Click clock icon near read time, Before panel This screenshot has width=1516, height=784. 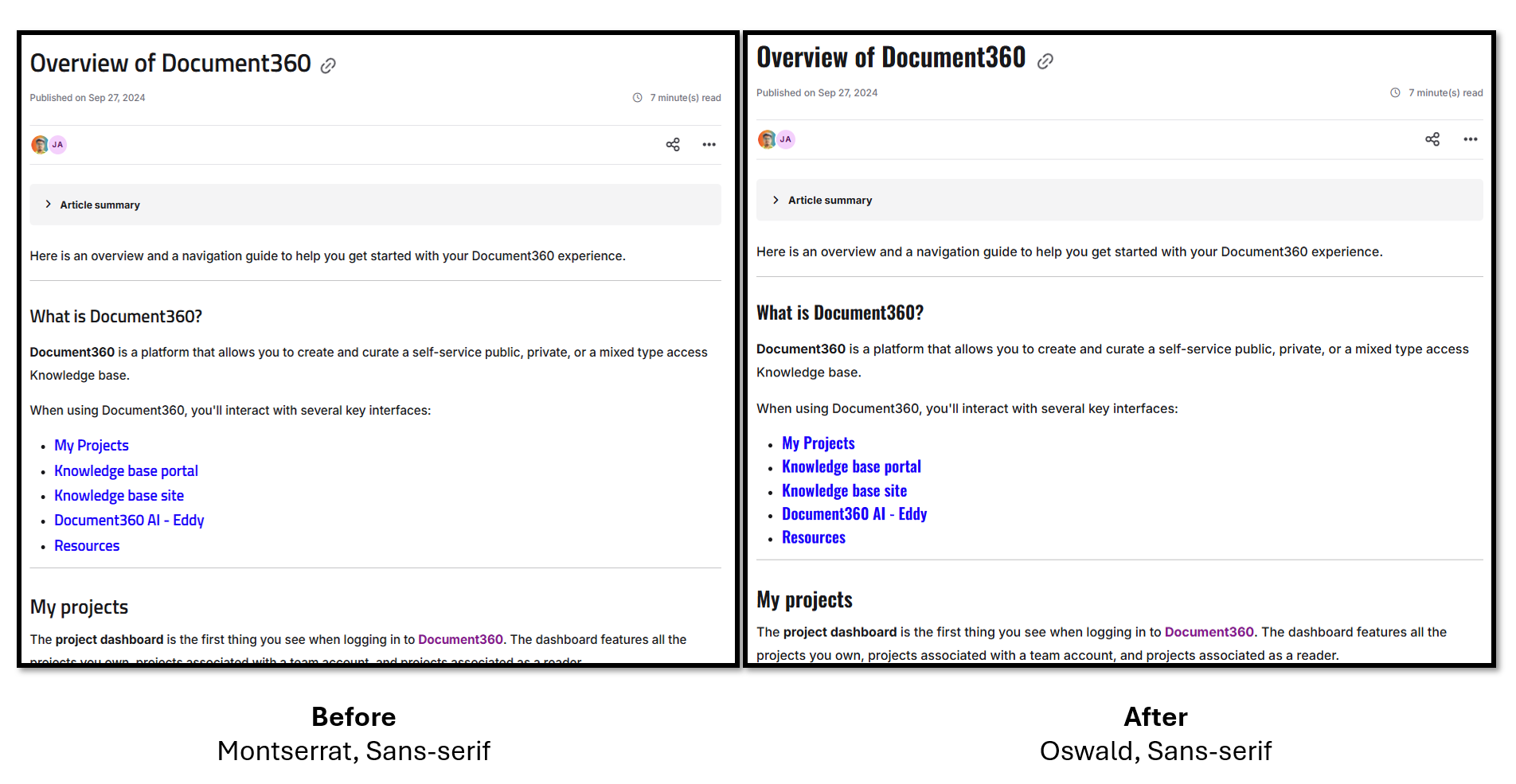point(638,98)
